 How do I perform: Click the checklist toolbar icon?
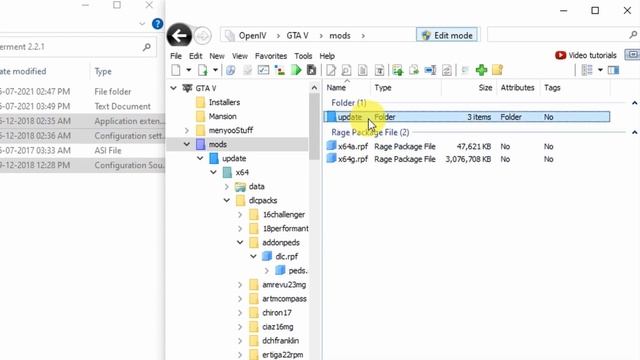coord(263,70)
